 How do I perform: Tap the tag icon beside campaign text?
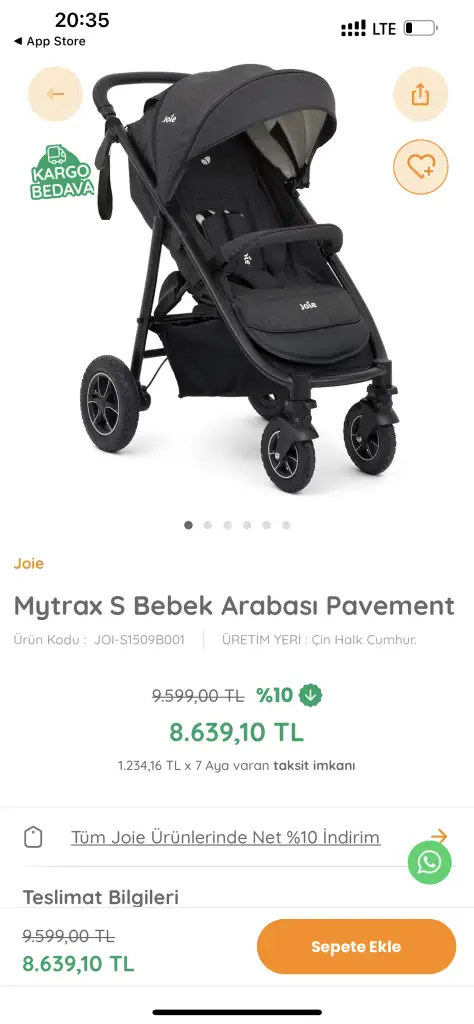pyautogui.click(x=33, y=837)
